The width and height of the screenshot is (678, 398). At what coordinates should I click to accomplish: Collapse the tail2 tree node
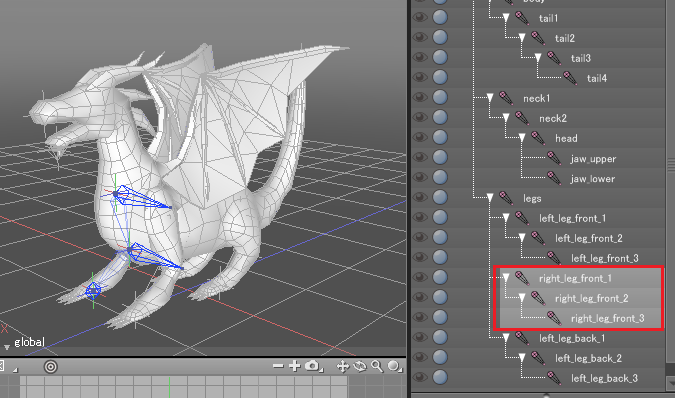pos(522,38)
